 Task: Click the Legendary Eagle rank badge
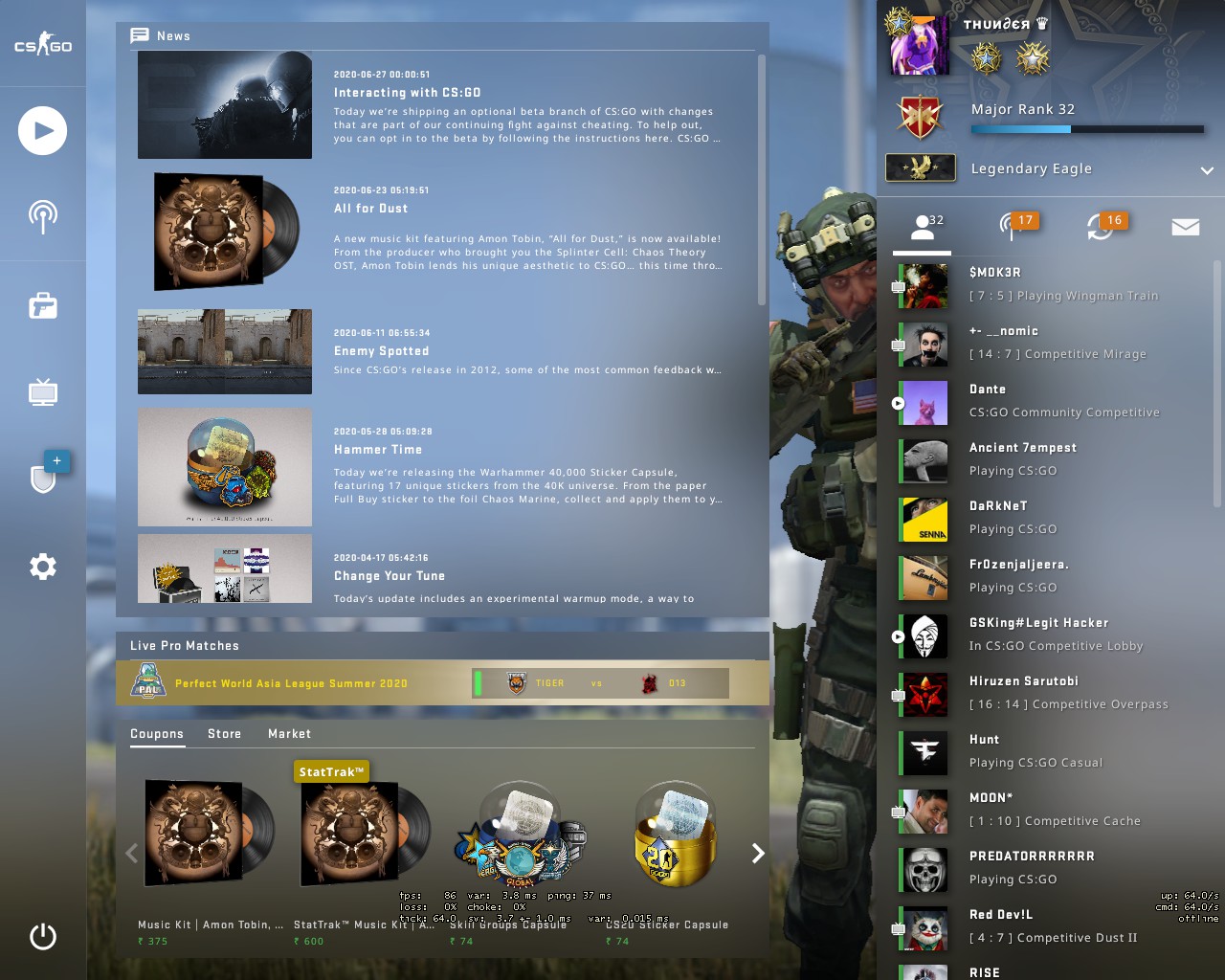[921, 167]
